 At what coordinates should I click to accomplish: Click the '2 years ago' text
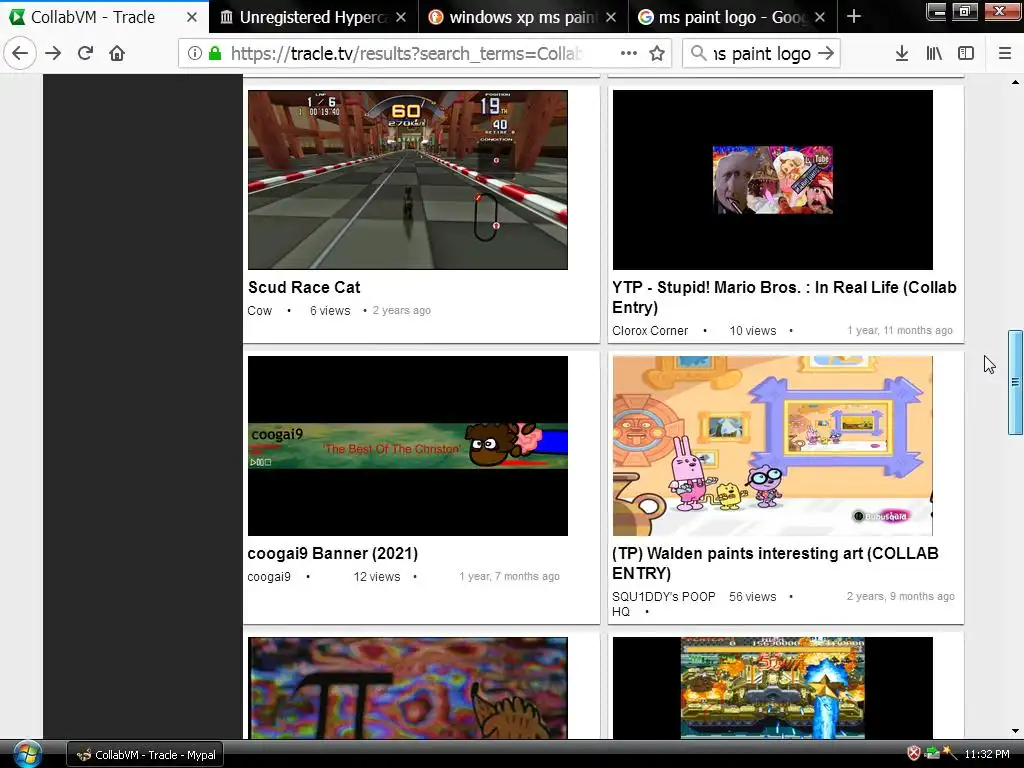[402, 311]
